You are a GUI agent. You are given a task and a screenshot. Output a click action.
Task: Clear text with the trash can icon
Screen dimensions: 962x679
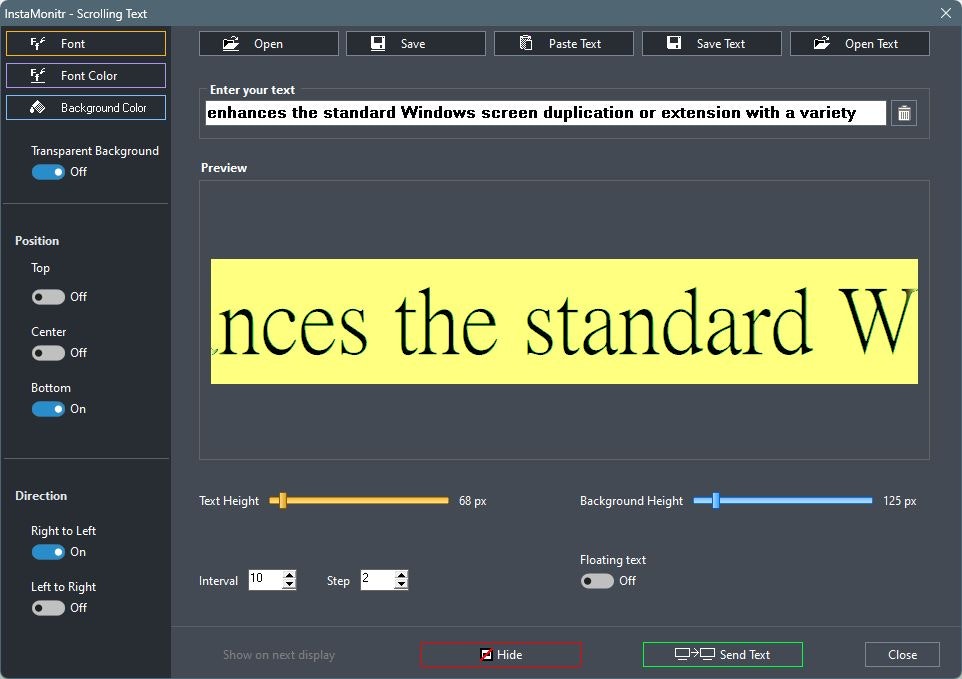coord(904,113)
